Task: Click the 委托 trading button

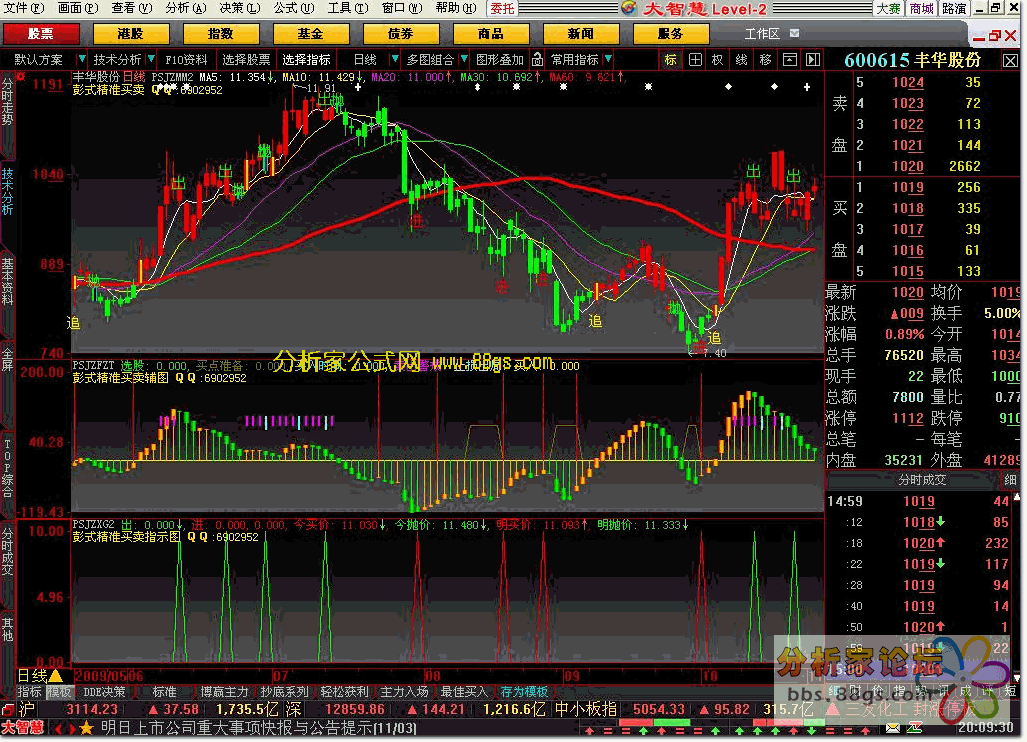Action: [502, 9]
